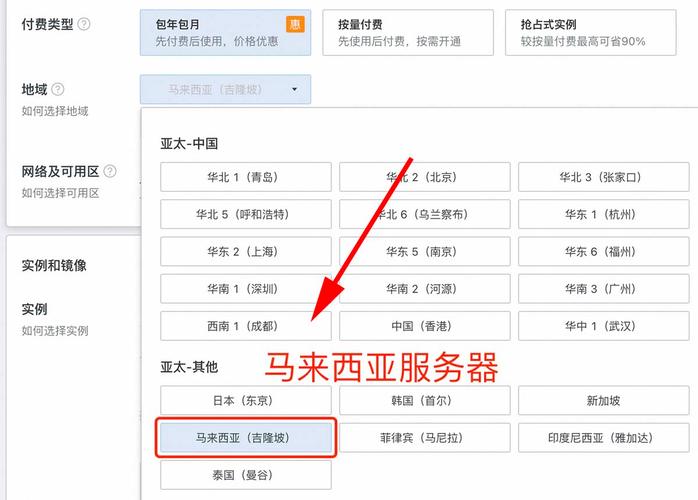Click help icon next to 付费类型
This screenshot has height=500, width=698.
pyautogui.click(x=84, y=24)
